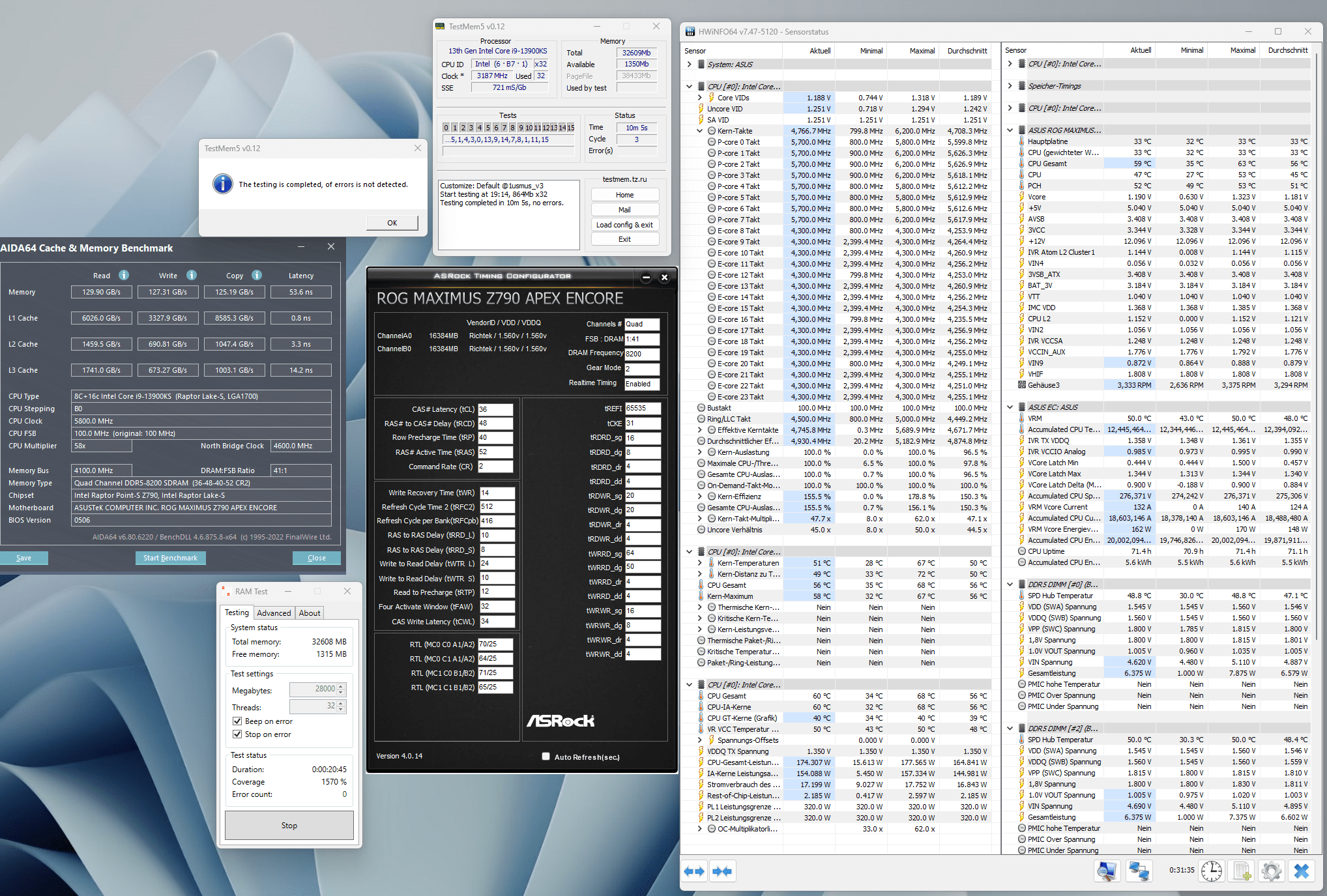Image resolution: width=1327 pixels, height=896 pixels.
Task: Click the log file plus icon
Action: tap(1242, 871)
